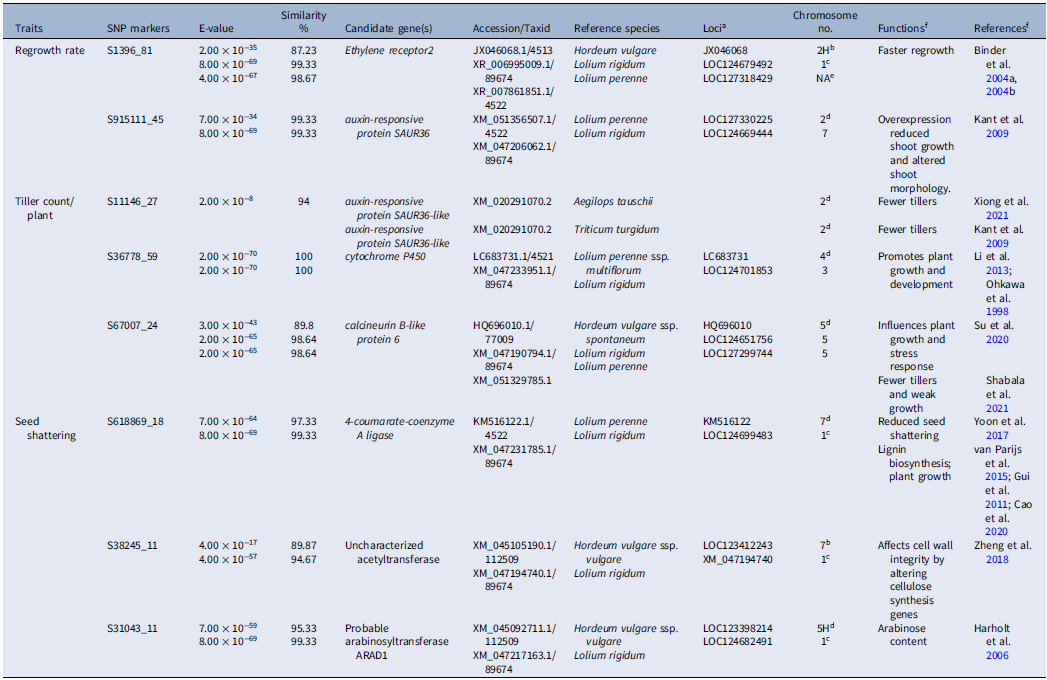Click locus LOC124669444

[x=738, y=134]
